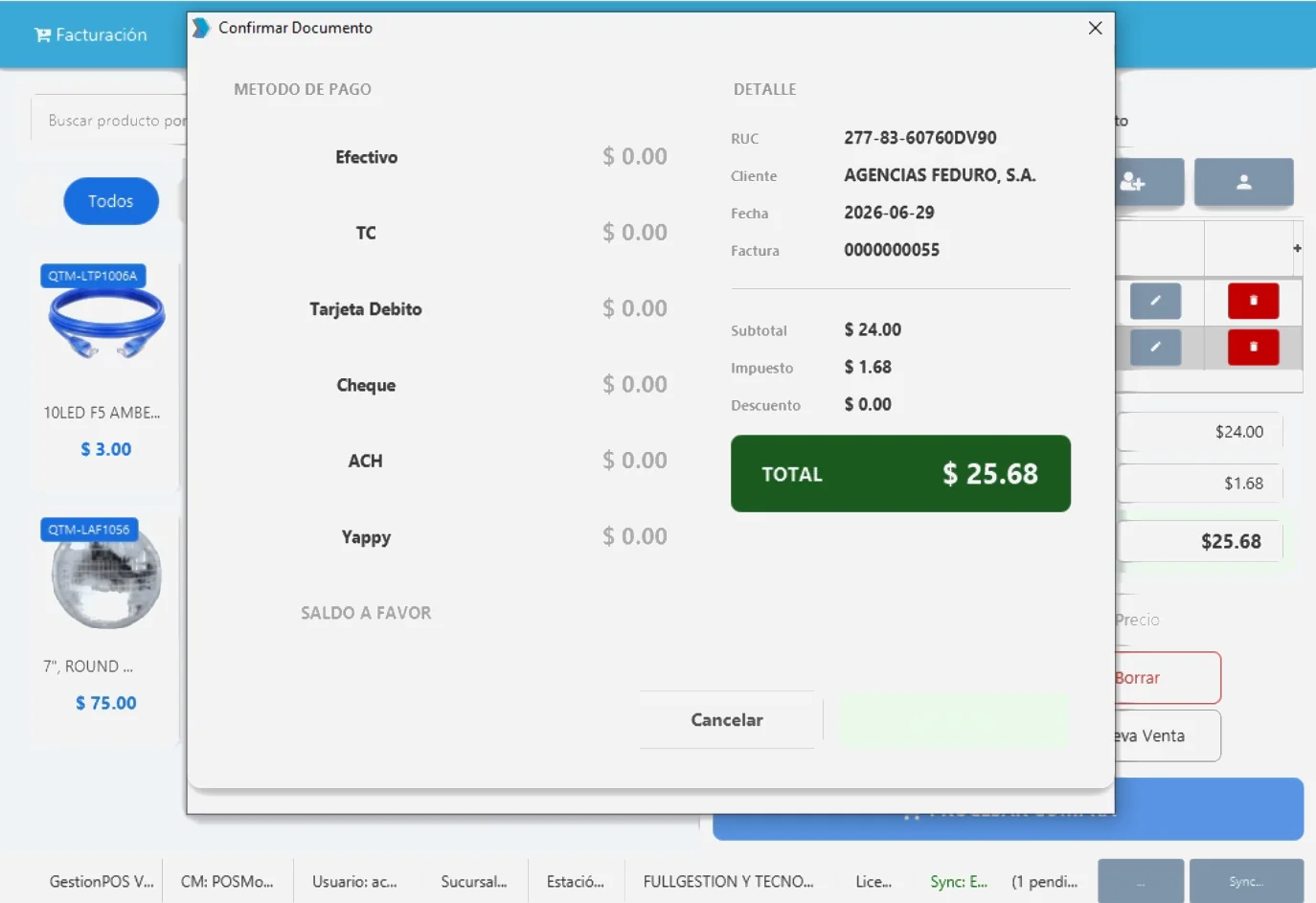Click the FULLGESTION Y TECNO... status entry
The height and width of the screenshot is (903, 1316).
[x=728, y=882]
